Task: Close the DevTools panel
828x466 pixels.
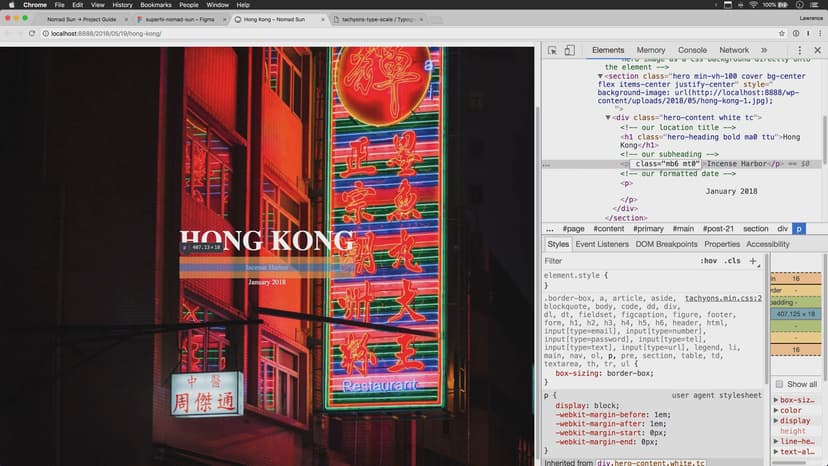Action: pos(817,50)
